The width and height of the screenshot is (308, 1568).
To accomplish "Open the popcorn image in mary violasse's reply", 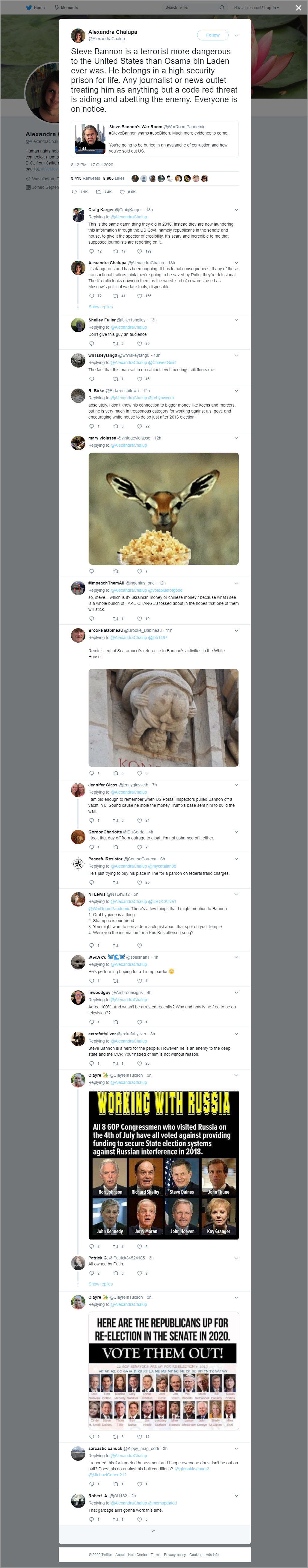I will tap(163, 508).
